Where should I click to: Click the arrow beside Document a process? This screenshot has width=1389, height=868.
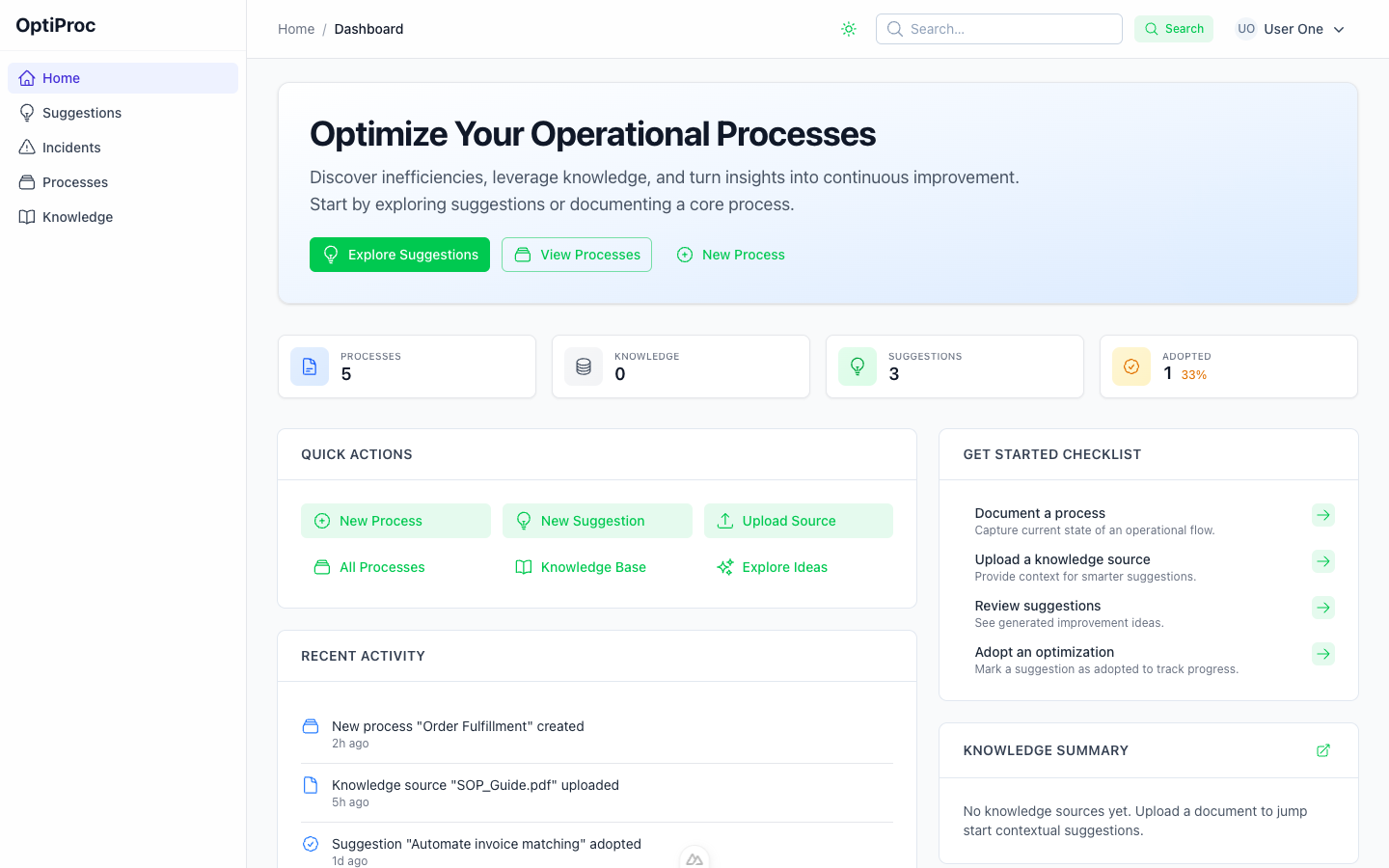pyautogui.click(x=1322, y=514)
